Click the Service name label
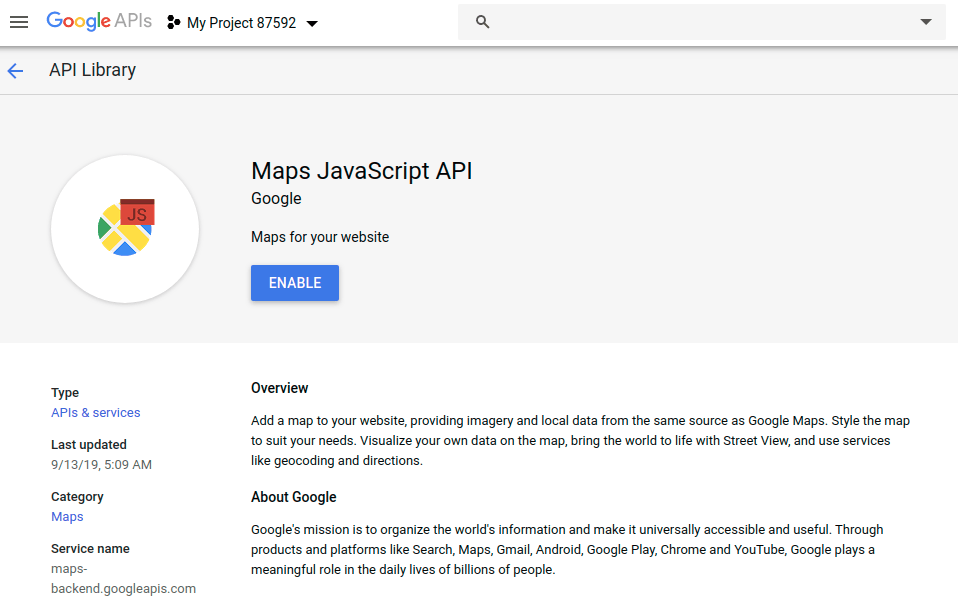Image resolution: width=958 pixels, height=616 pixels. coord(90,549)
